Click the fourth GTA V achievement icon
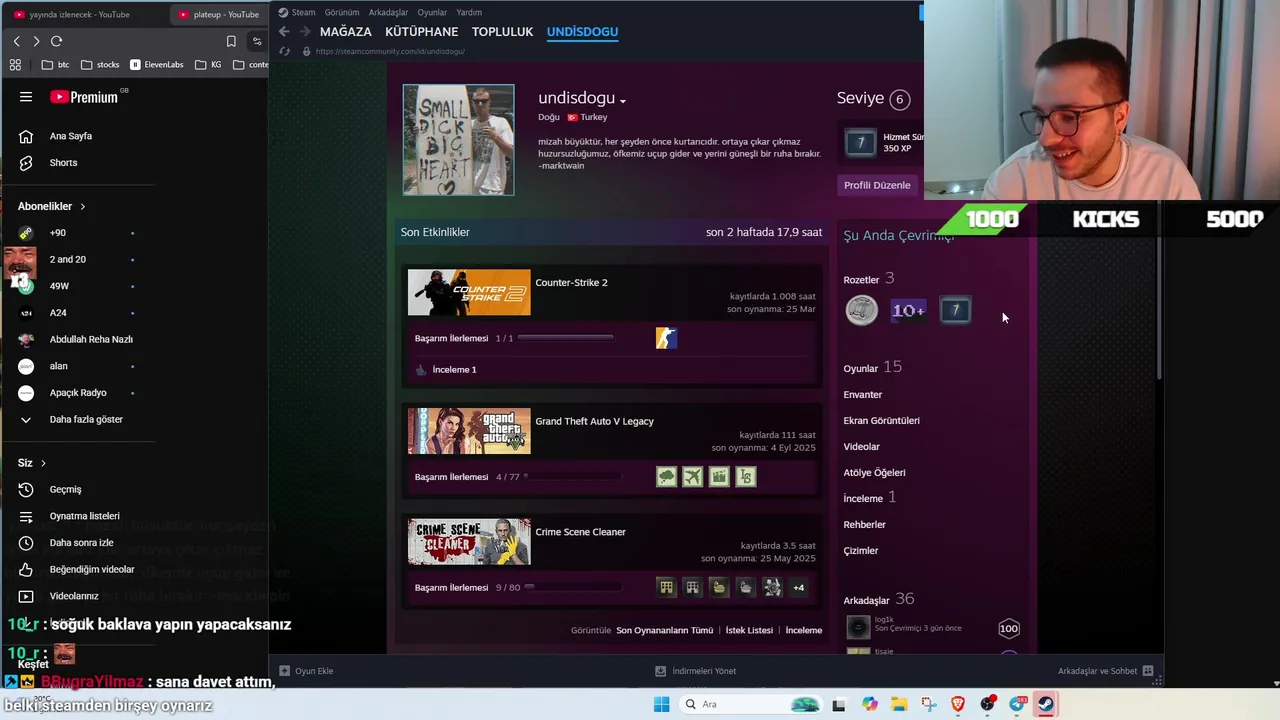 pyautogui.click(x=746, y=477)
